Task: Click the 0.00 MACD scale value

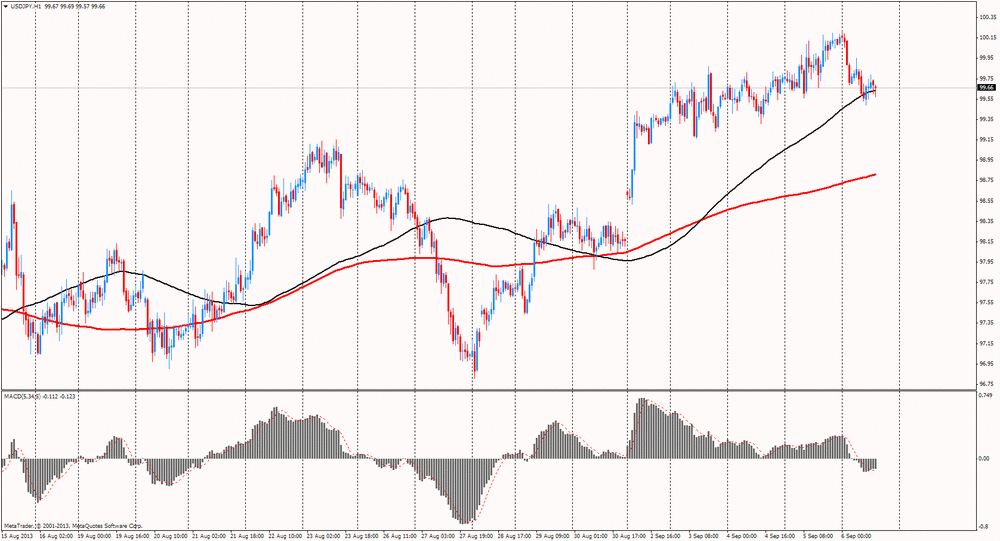Action: point(985,459)
